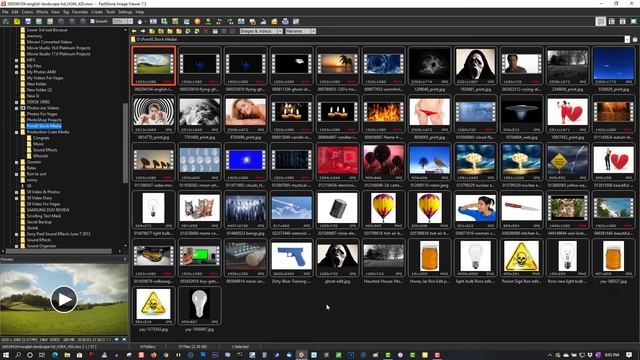Expand the S9 Video Diary folder node
Viewport: 640px width, 360px height.
click(x=17, y=198)
